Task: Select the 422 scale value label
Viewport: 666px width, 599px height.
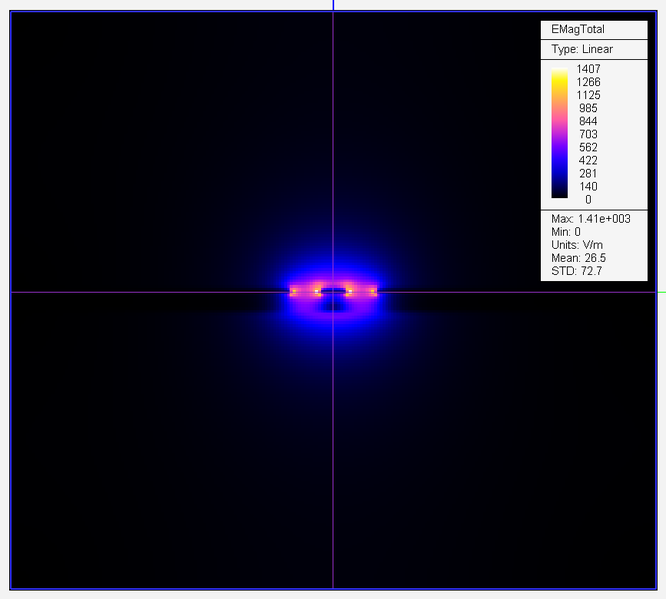Action: coord(587,160)
